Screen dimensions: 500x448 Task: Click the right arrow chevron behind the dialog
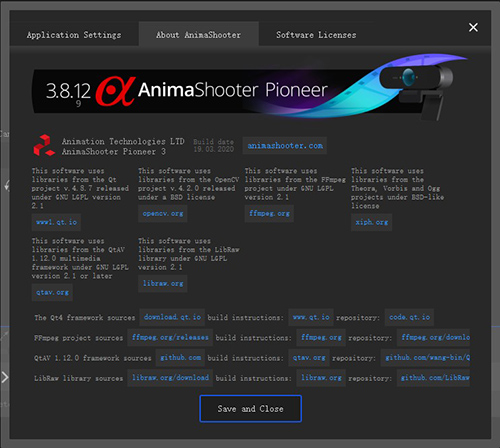click(5, 377)
